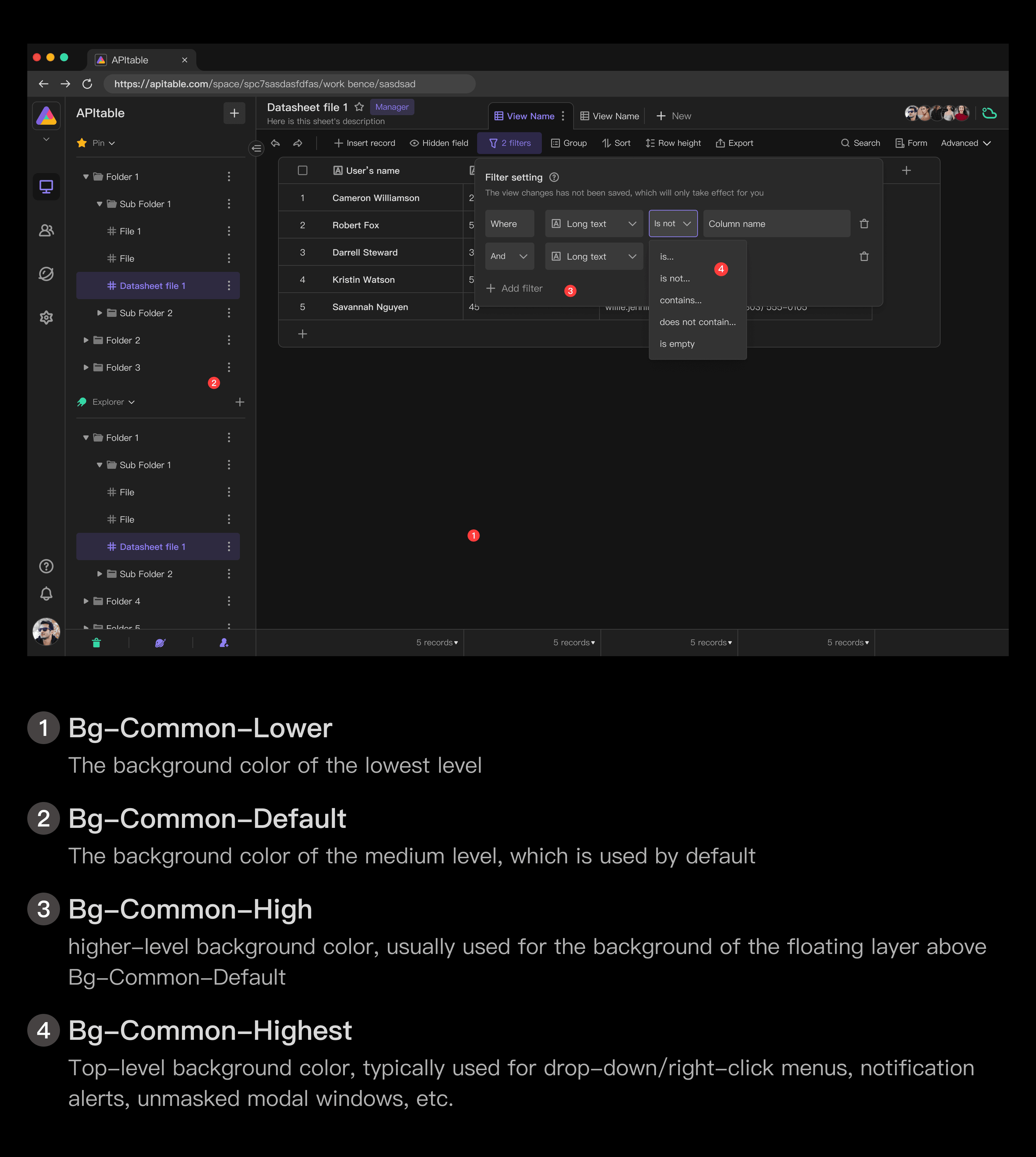Click the invite member icon at bottom

(224, 643)
